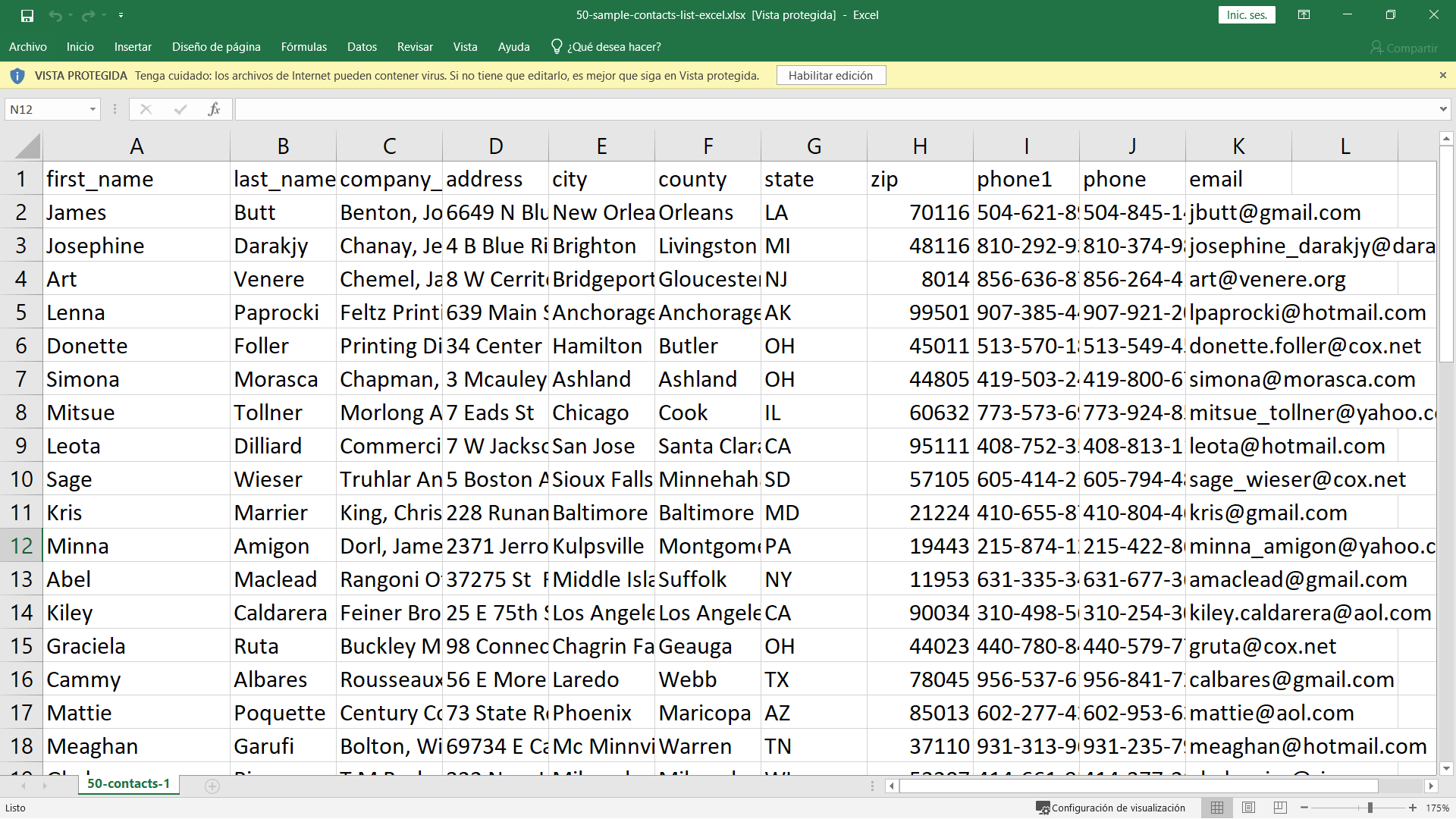Select column A header

(136, 146)
